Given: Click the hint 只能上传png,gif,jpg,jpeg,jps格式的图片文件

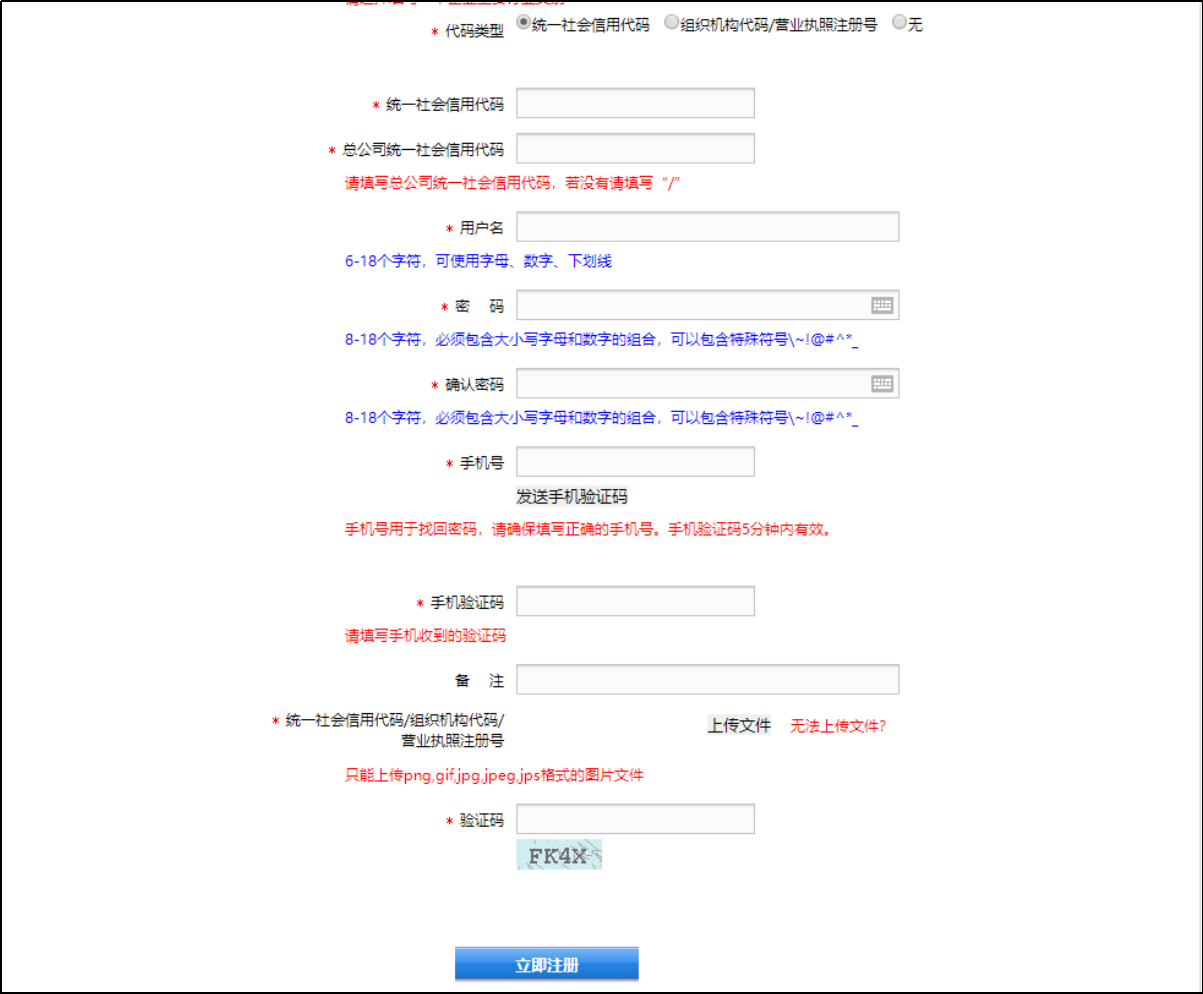Looking at the screenshot, I should (x=494, y=775).
